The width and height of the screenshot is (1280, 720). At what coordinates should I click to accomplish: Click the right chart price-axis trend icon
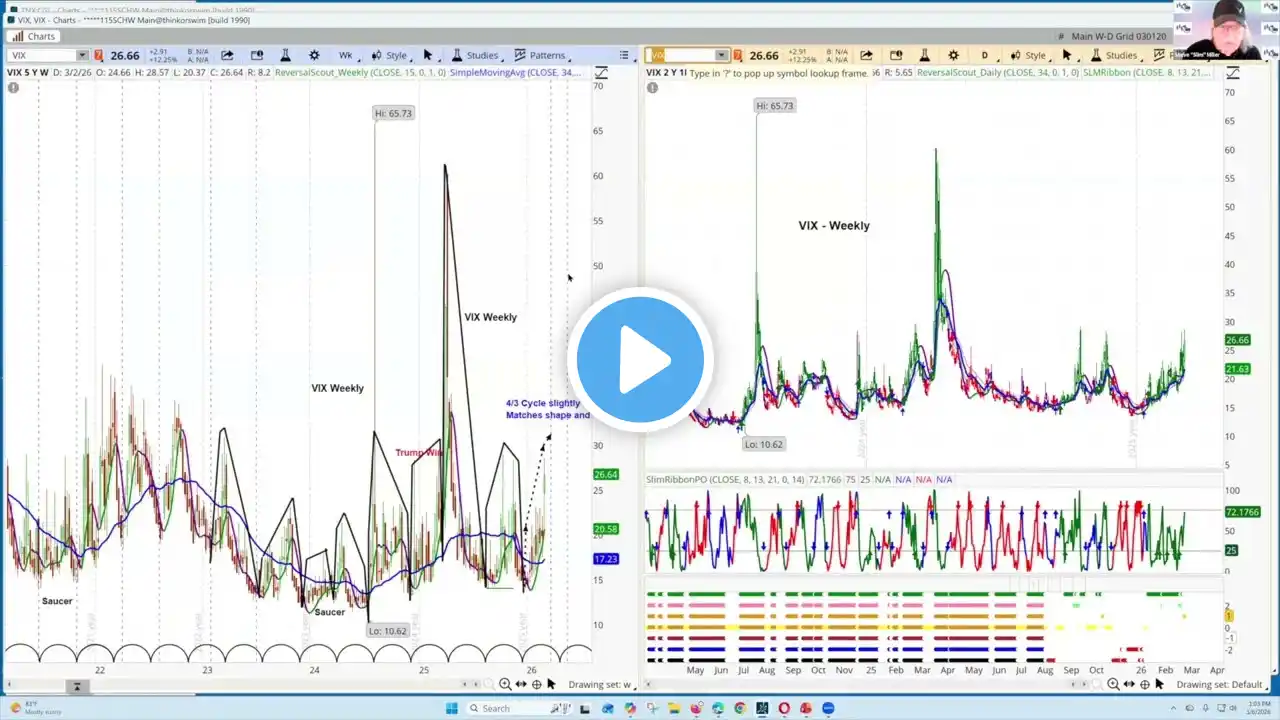point(1232,72)
